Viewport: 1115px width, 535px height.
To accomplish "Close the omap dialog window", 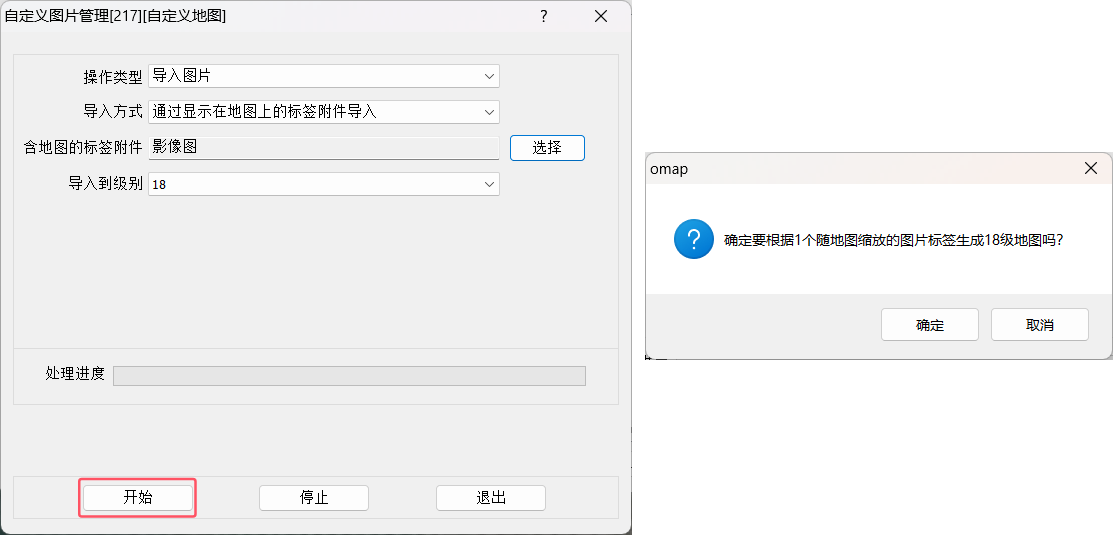I will 1090,169.
